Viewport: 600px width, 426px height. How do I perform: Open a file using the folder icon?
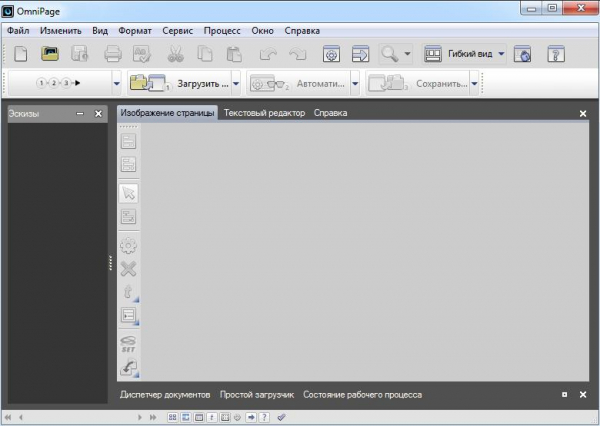(x=50, y=54)
